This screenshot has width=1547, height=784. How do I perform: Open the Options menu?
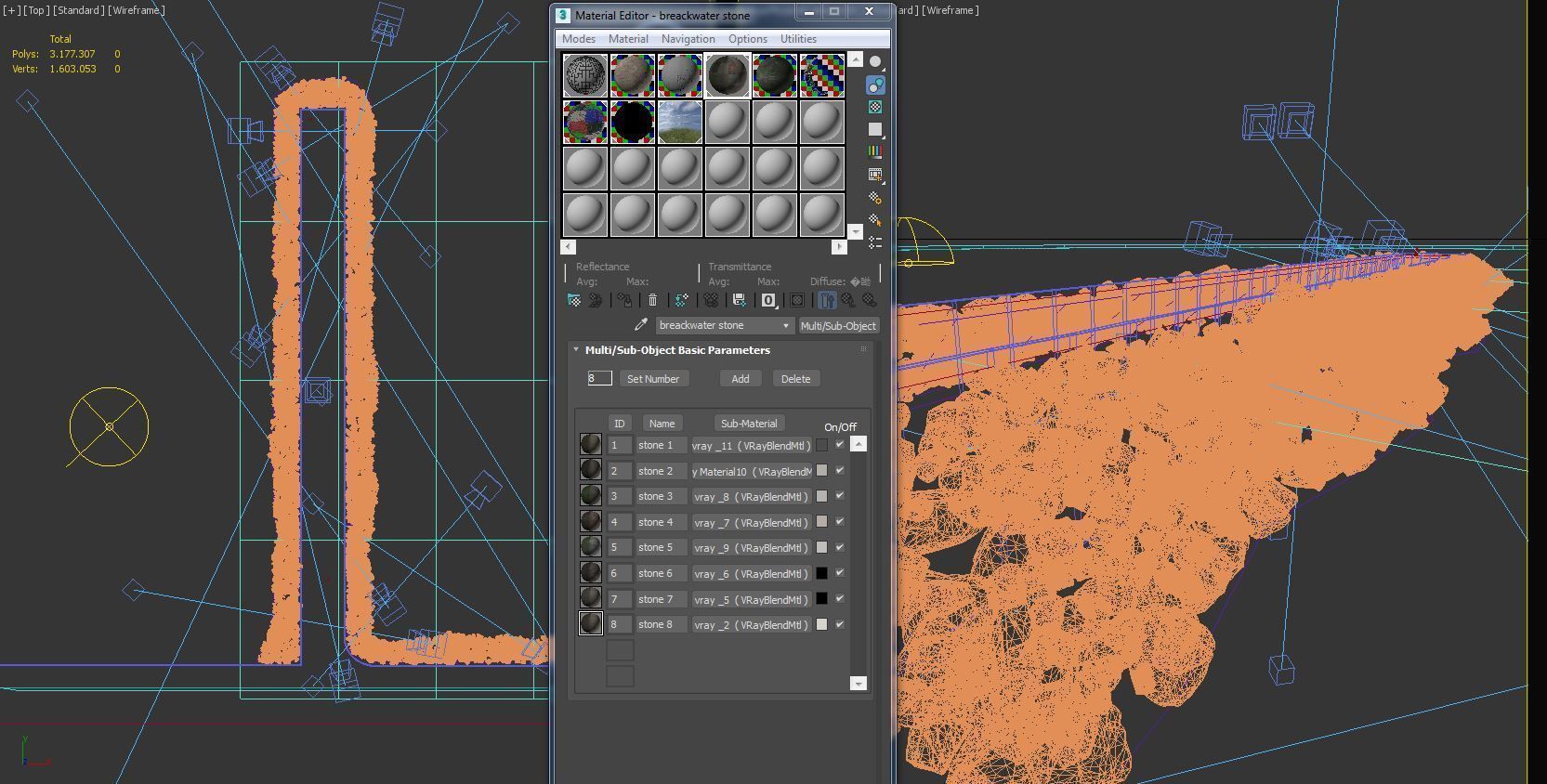tap(747, 39)
